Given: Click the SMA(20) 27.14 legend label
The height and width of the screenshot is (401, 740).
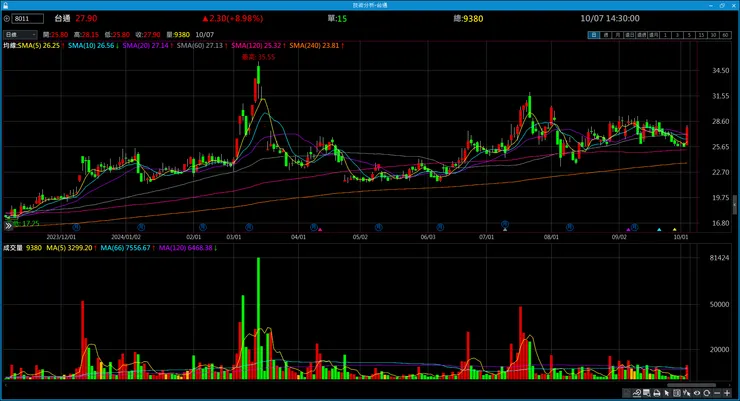Looking at the screenshot, I should point(145,45).
